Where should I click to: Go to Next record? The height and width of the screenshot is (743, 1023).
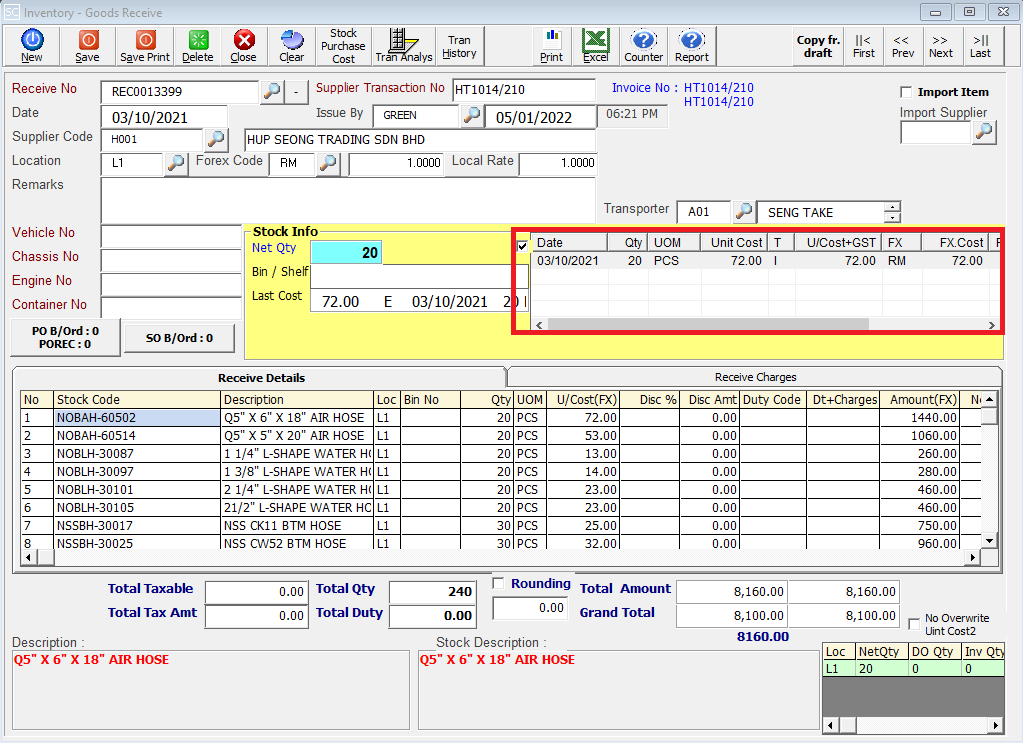click(941, 46)
